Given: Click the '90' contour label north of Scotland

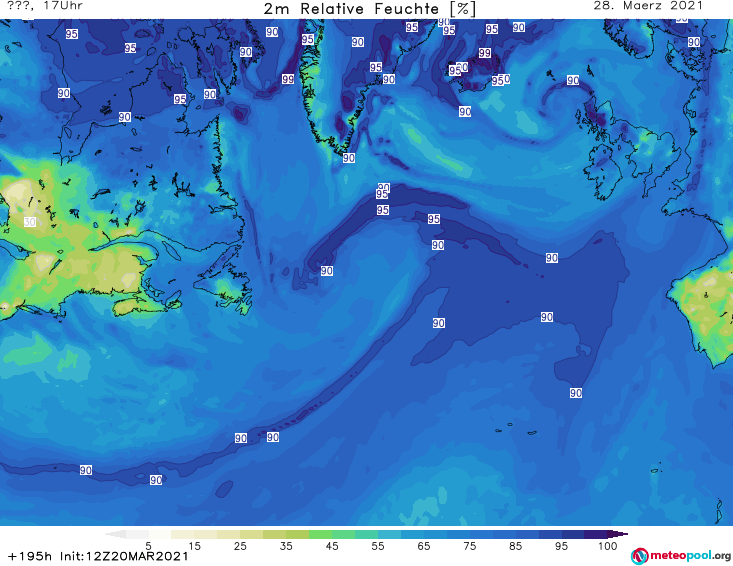Looking at the screenshot, I should [x=573, y=80].
